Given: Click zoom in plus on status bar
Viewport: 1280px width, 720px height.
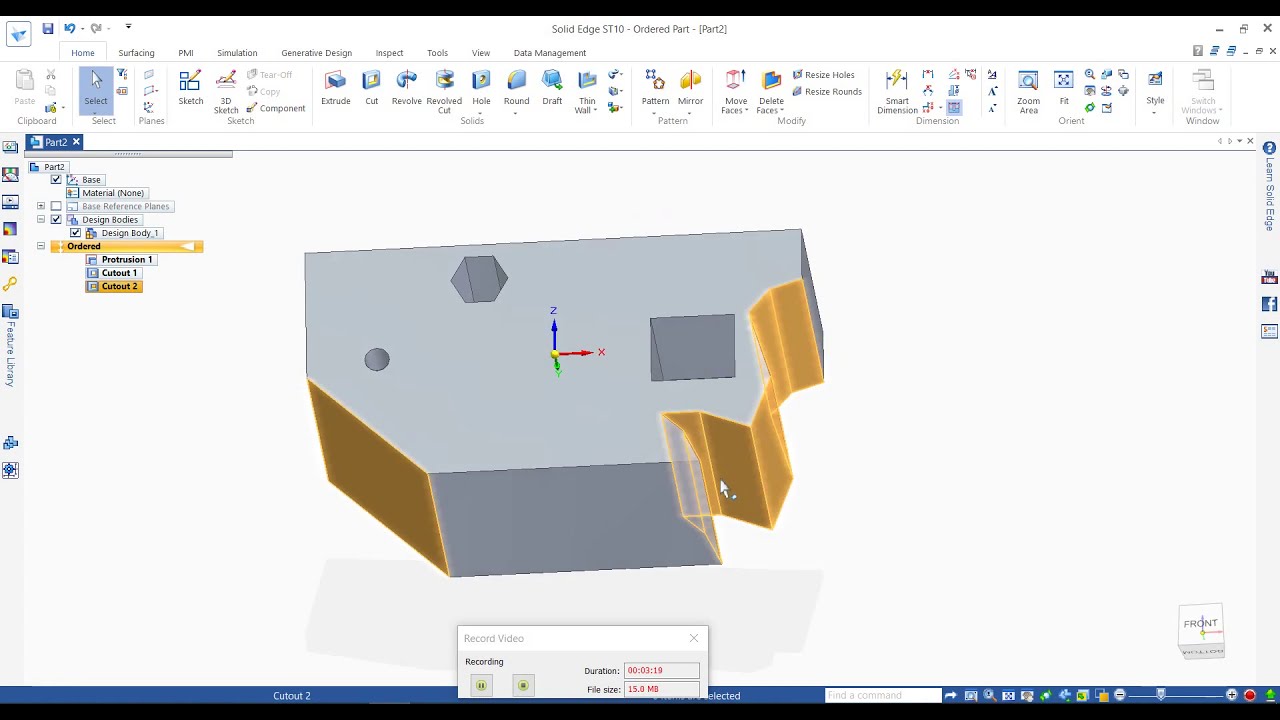Looking at the screenshot, I should click(1232, 695).
